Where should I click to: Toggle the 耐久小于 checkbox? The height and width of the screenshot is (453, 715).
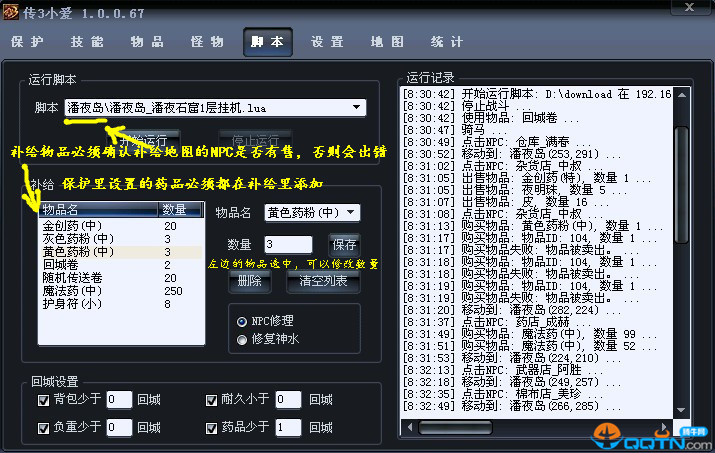pyautogui.click(x=212, y=400)
